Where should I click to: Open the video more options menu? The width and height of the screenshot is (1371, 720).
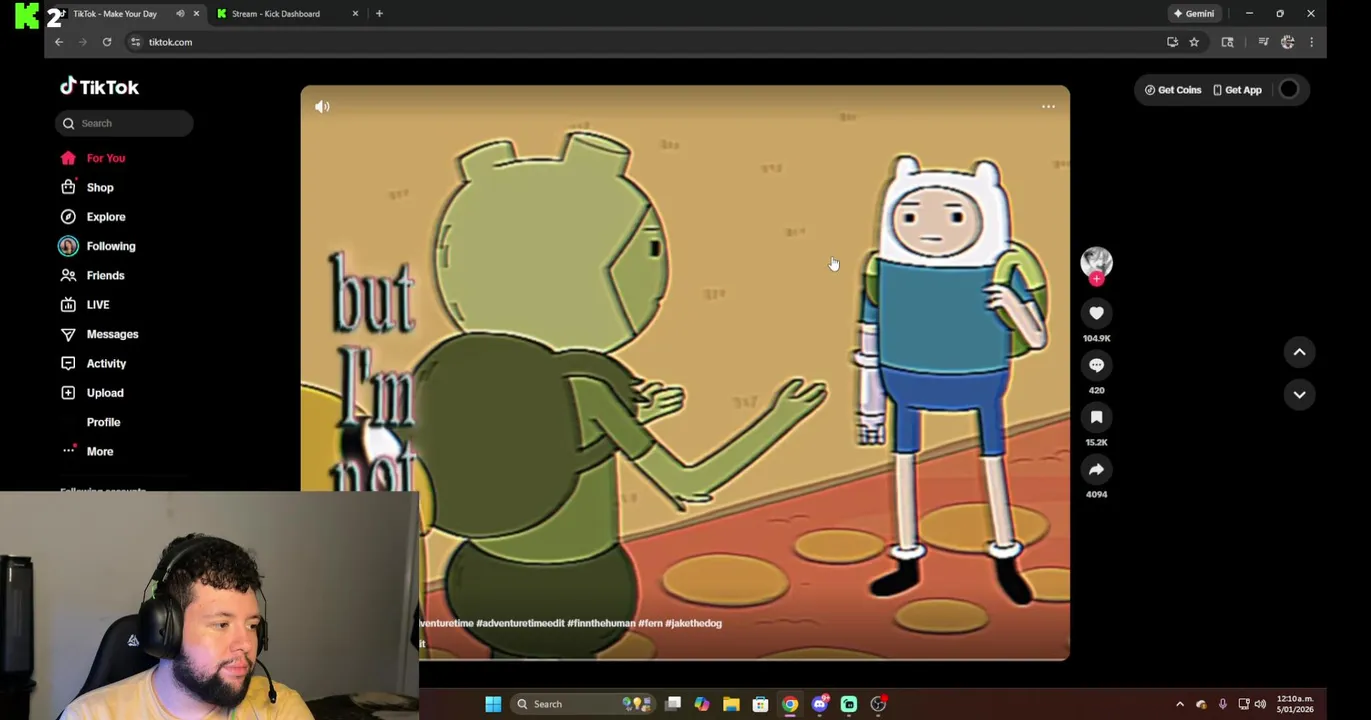pyautogui.click(x=1048, y=106)
